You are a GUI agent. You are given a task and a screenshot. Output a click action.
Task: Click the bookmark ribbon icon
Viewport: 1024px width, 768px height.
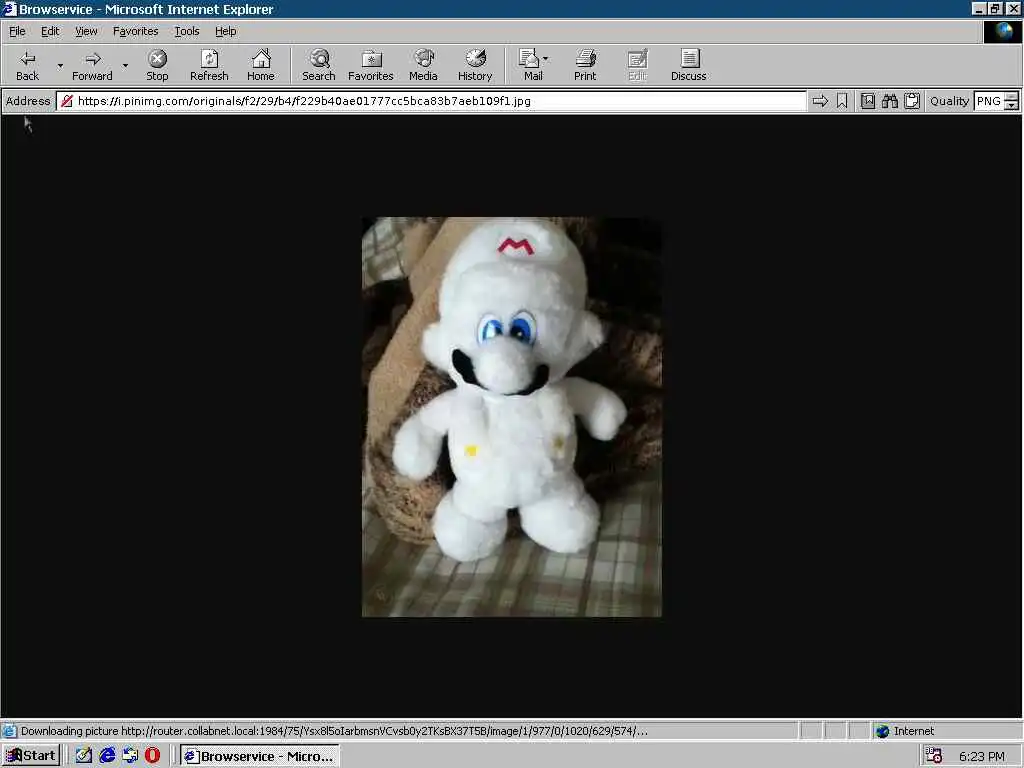pyautogui.click(x=842, y=101)
